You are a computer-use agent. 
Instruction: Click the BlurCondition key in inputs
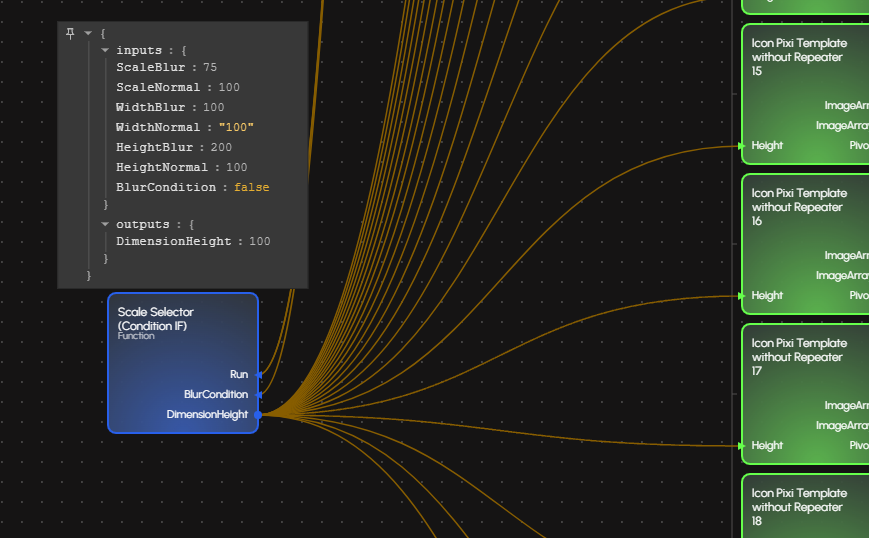point(166,187)
